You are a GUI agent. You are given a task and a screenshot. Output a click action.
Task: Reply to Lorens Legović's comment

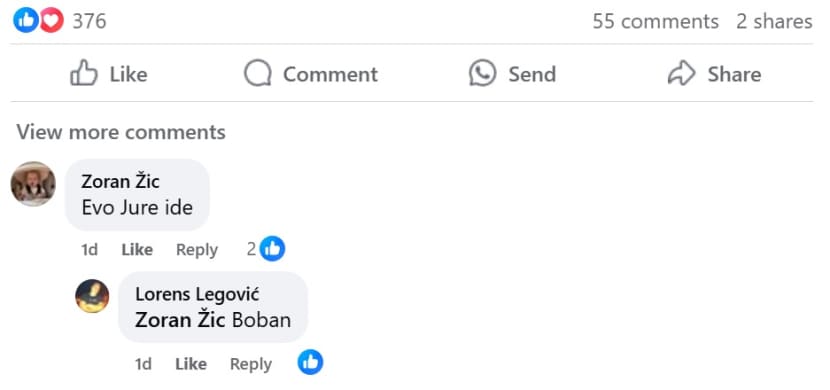pos(251,364)
